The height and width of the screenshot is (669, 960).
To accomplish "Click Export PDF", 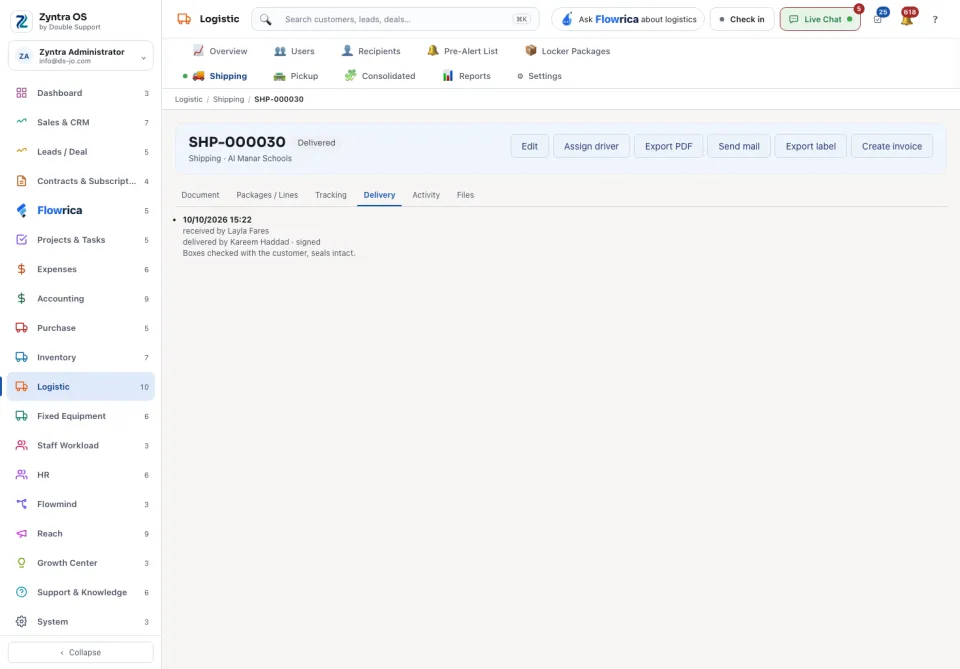I will tap(669, 146).
